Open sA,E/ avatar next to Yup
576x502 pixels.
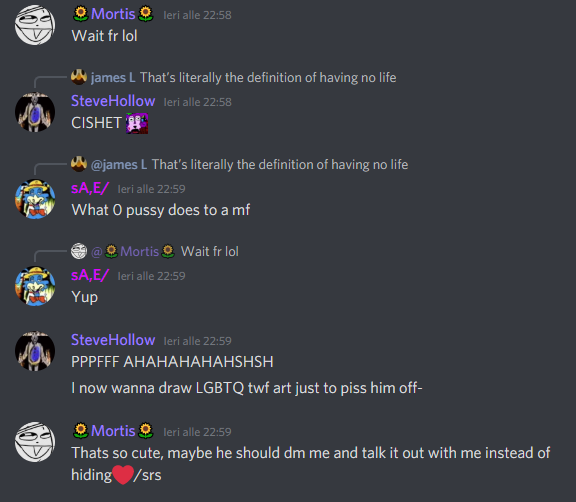tap(35, 286)
